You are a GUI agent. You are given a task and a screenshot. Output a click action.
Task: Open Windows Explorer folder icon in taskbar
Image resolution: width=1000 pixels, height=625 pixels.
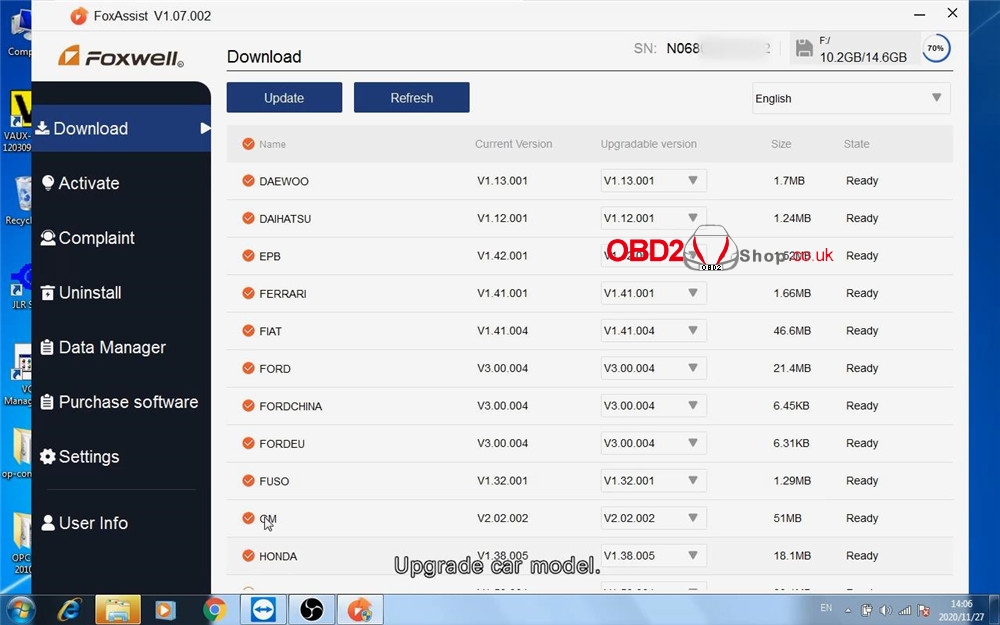click(x=117, y=608)
